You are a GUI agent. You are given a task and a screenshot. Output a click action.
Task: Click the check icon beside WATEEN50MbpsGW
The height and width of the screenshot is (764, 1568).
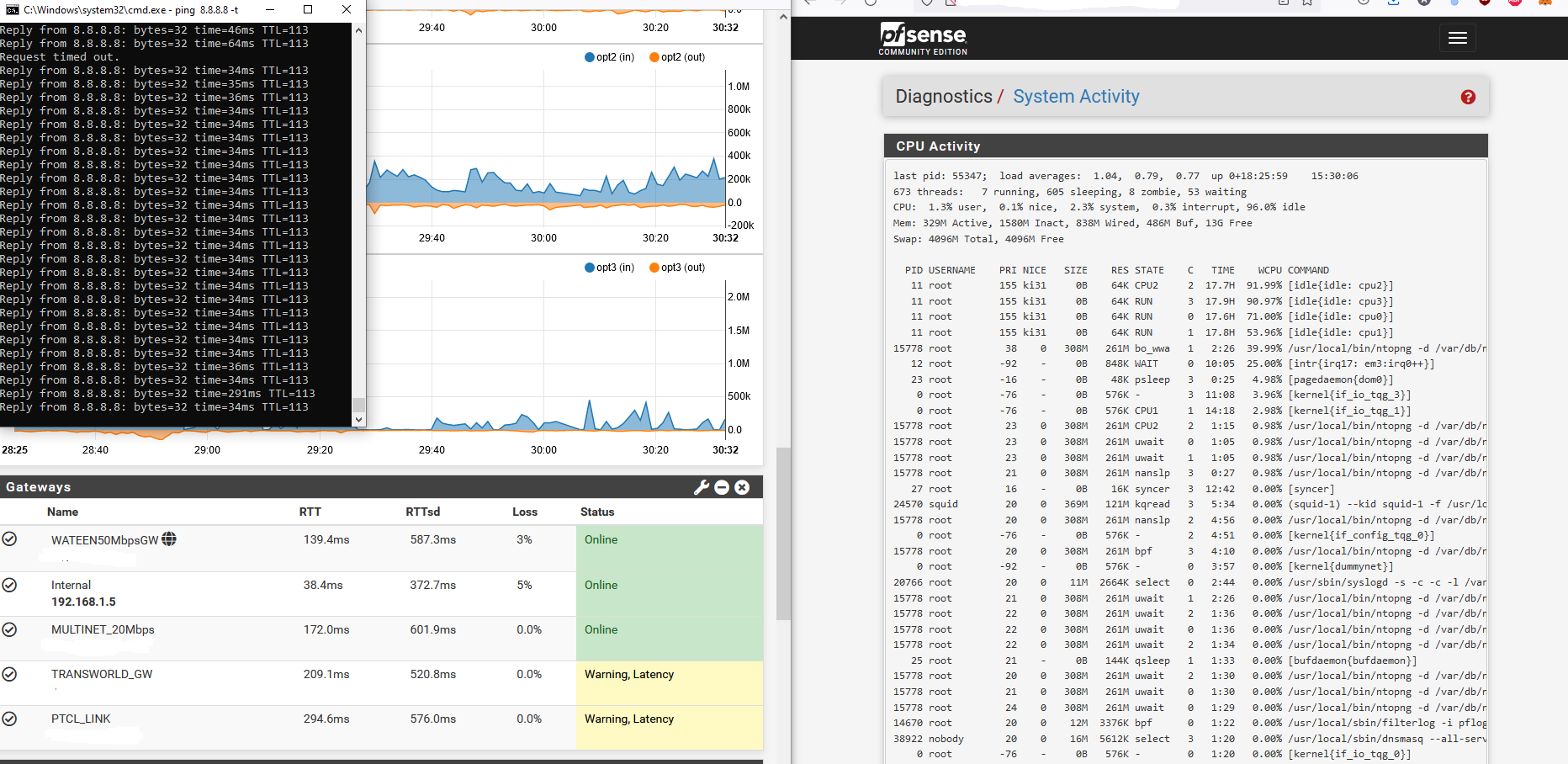[x=9, y=539]
